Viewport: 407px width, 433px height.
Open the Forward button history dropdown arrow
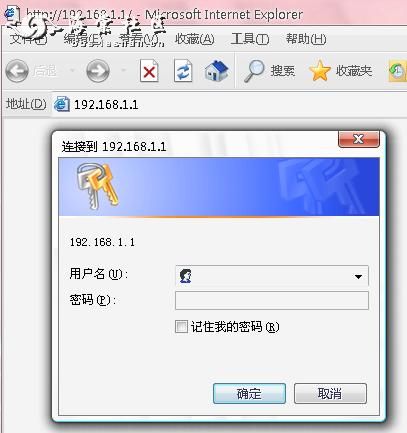123,70
